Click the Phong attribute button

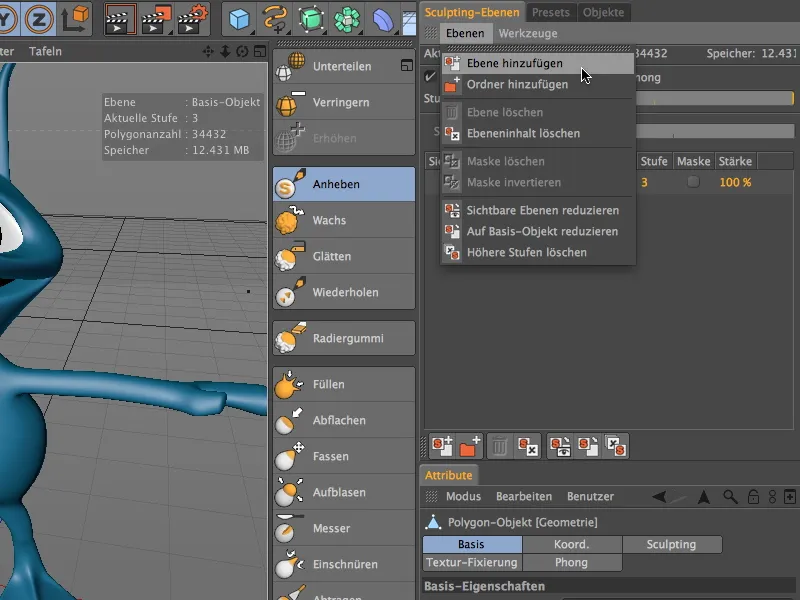[x=572, y=562]
